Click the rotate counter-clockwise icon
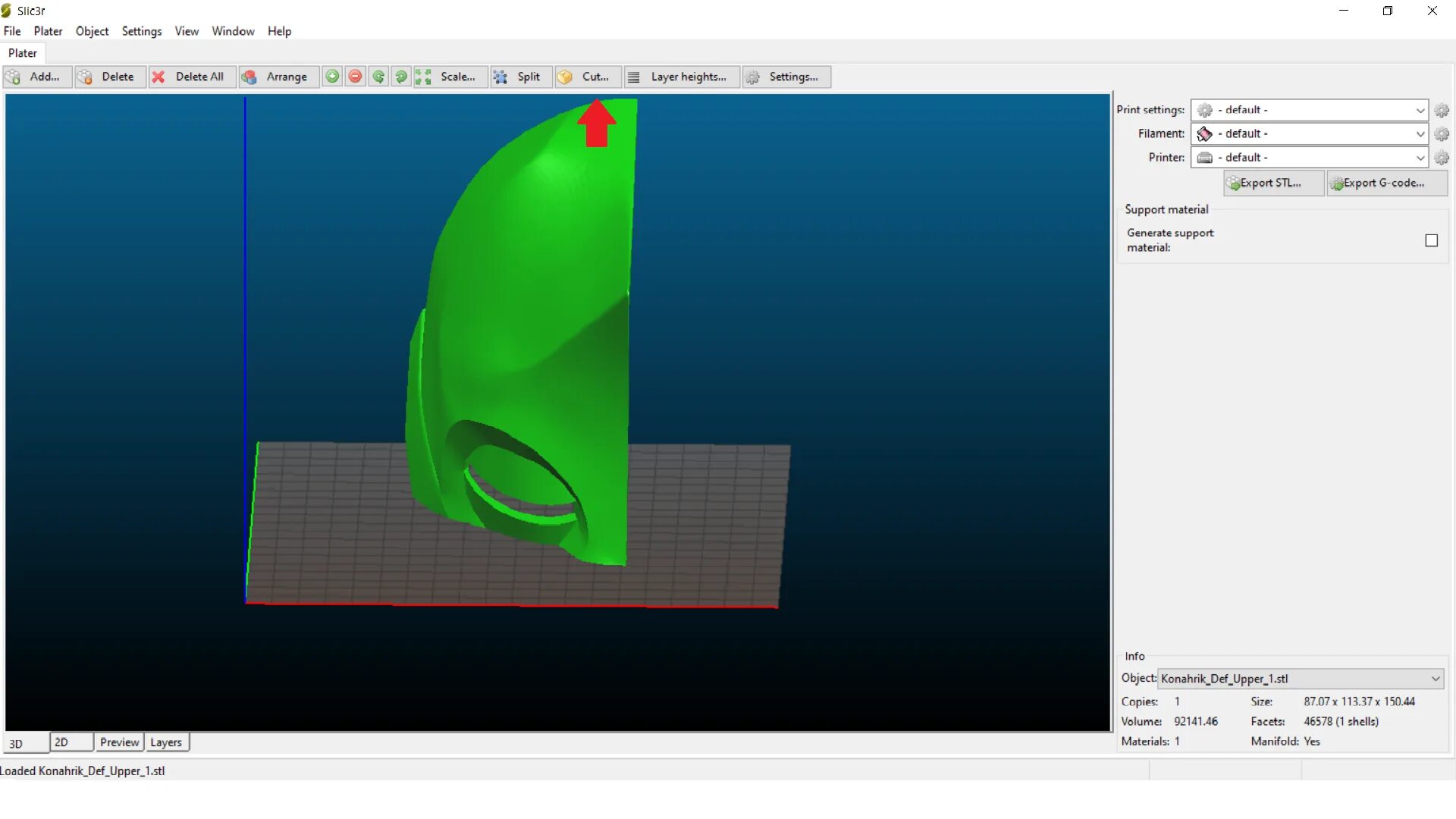The image size is (1456, 819). [x=378, y=77]
